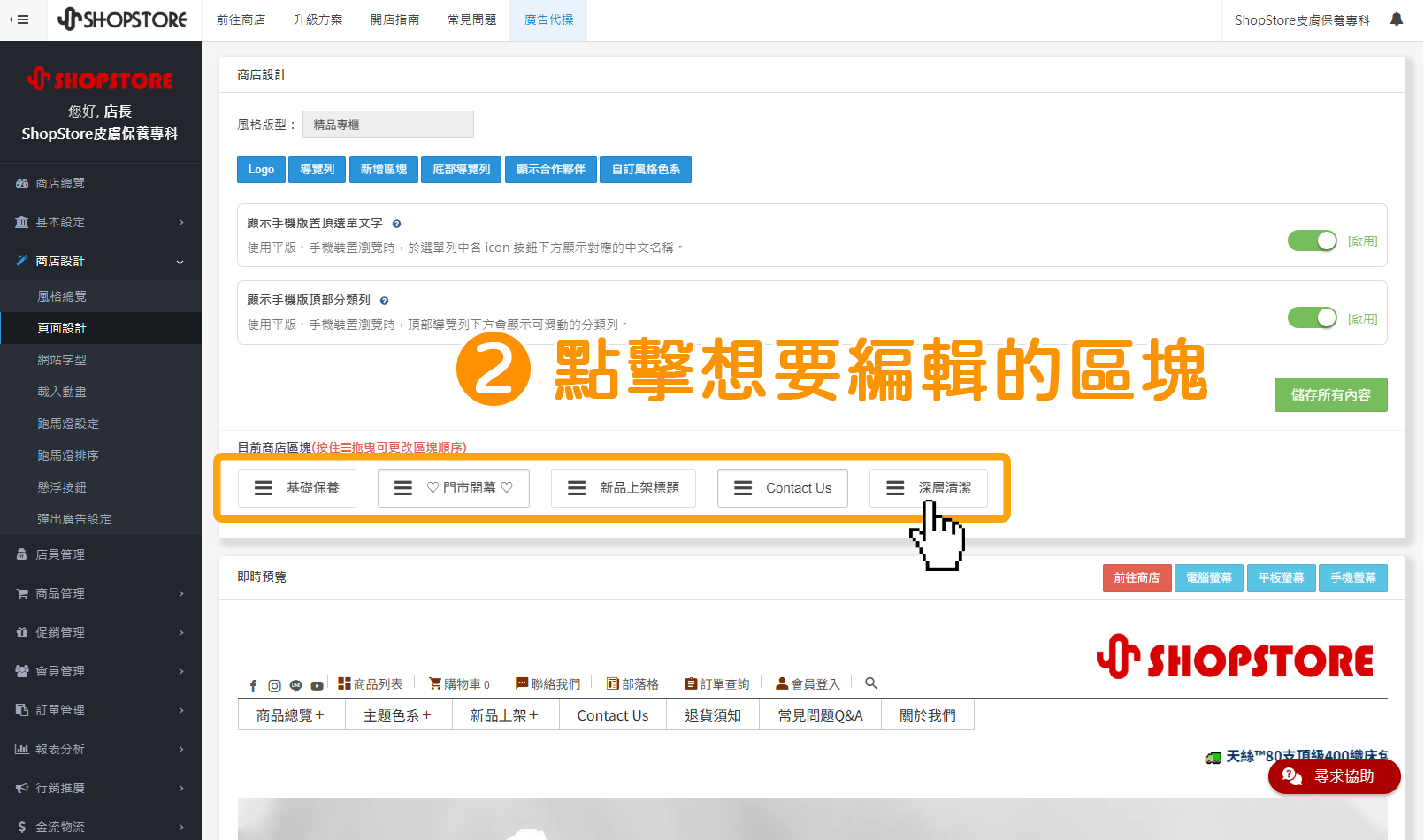The width and height of the screenshot is (1424, 840).
Task: Collapse the sidebar with the hamburger icon
Action: pos(19,19)
